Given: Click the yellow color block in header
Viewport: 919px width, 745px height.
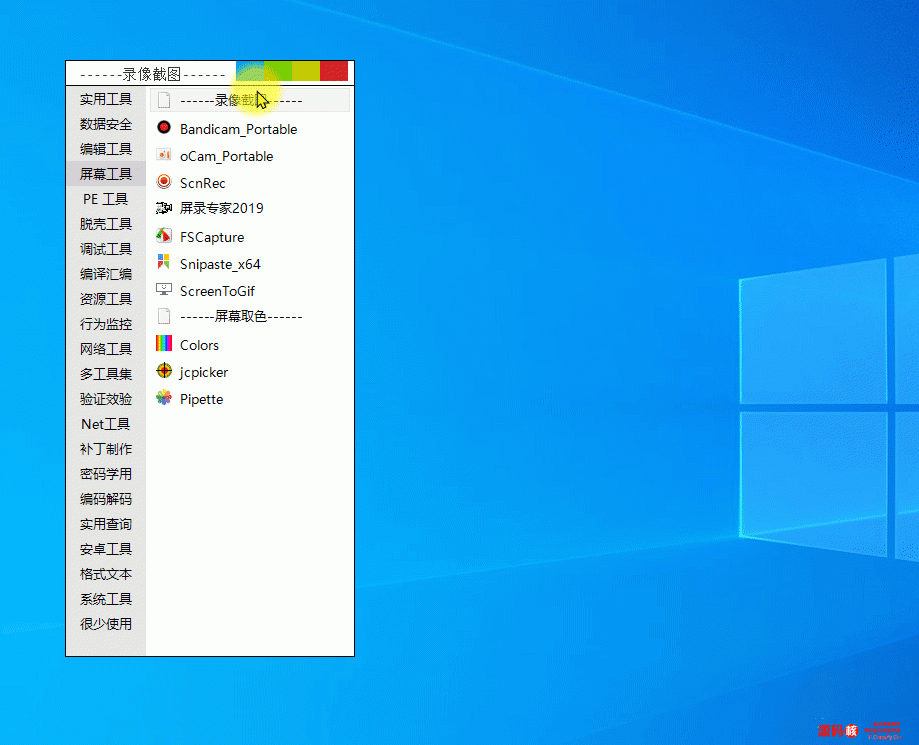Looking at the screenshot, I should click(306, 71).
